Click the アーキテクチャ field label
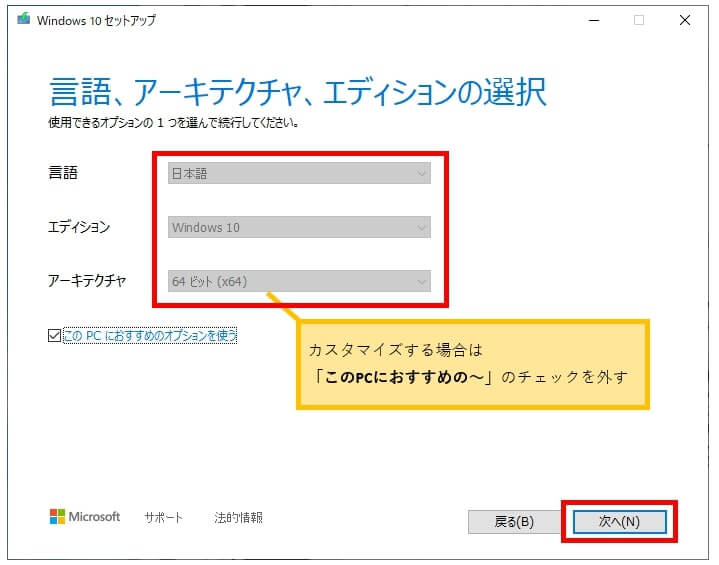The width and height of the screenshot is (719, 565). tap(87, 281)
